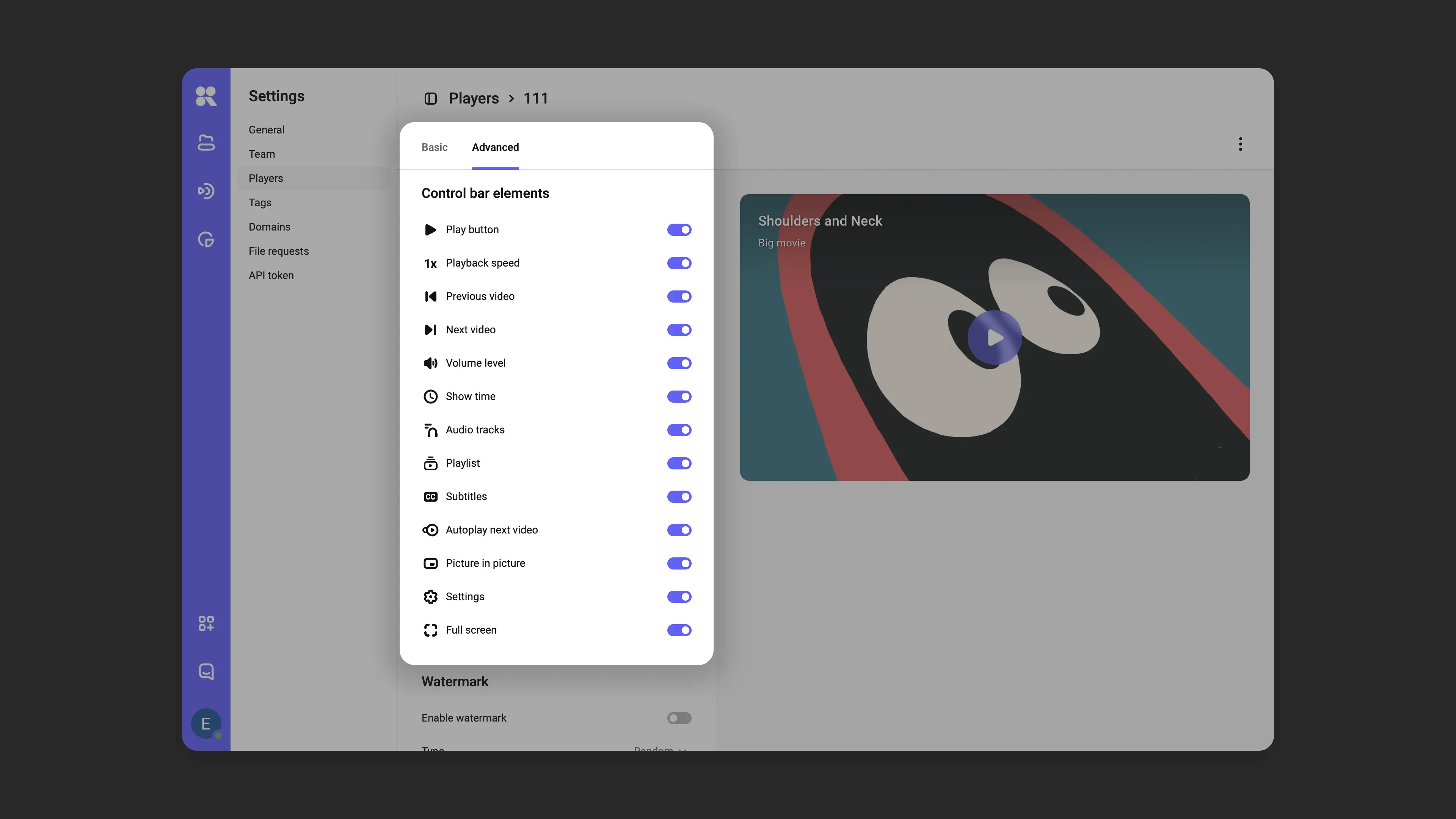1456x819 pixels.
Task: Click the Volume level speaker icon
Action: click(430, 363)
